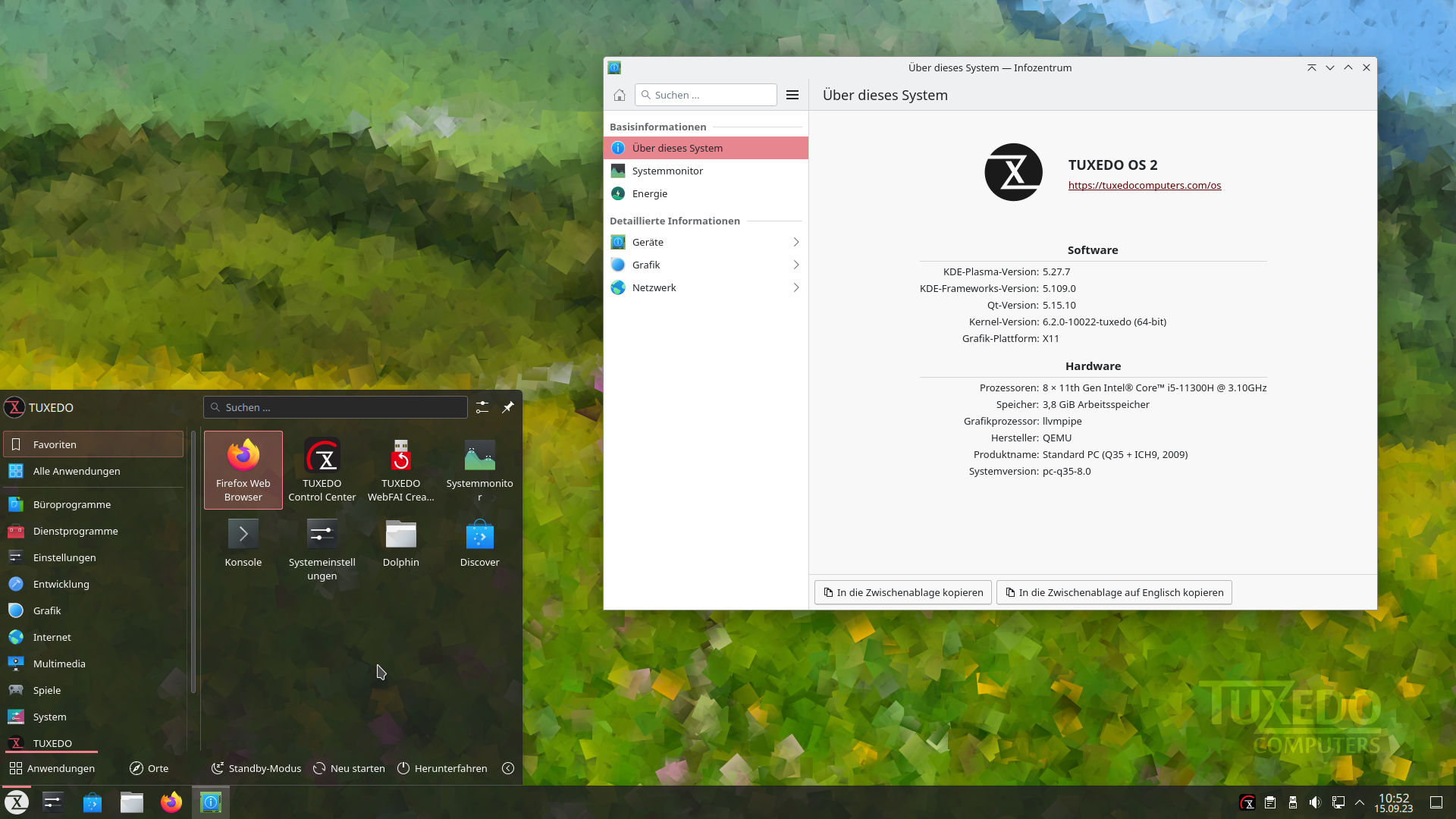
Task: Open removable devices tray icon
Action: tap(1293, 802)
